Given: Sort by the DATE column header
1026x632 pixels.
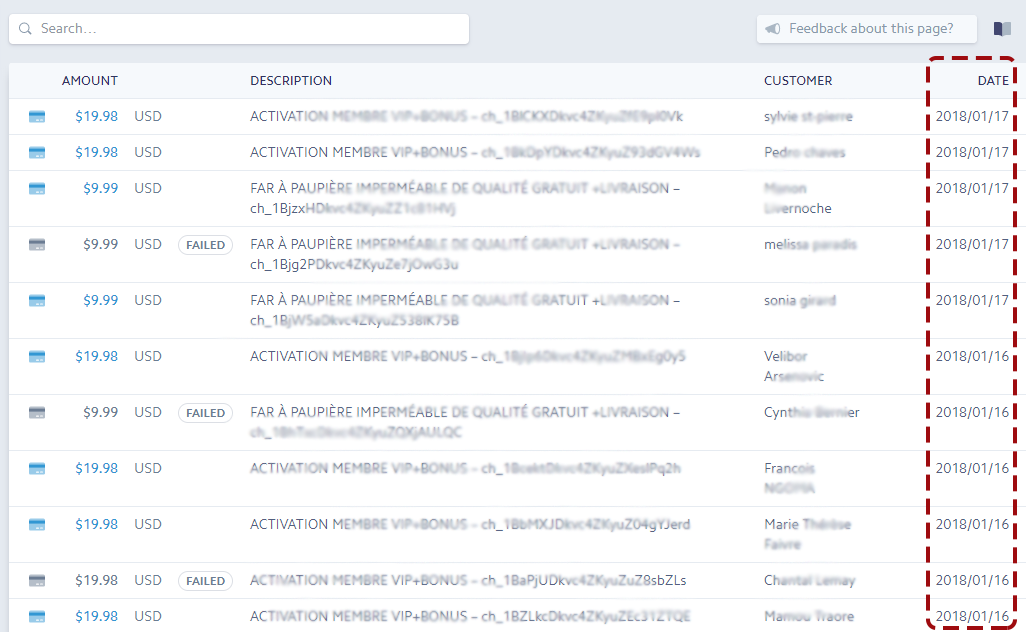Looking at the screenshot, I should pyautogui.click(x=993, y=80).
